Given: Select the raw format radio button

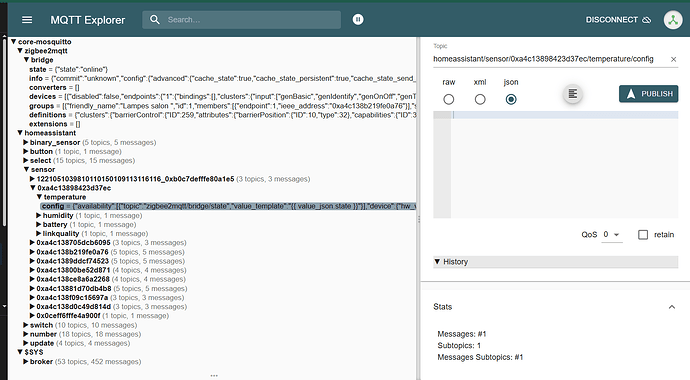Looking at the screenshot, I should click(x=448, y=99).
